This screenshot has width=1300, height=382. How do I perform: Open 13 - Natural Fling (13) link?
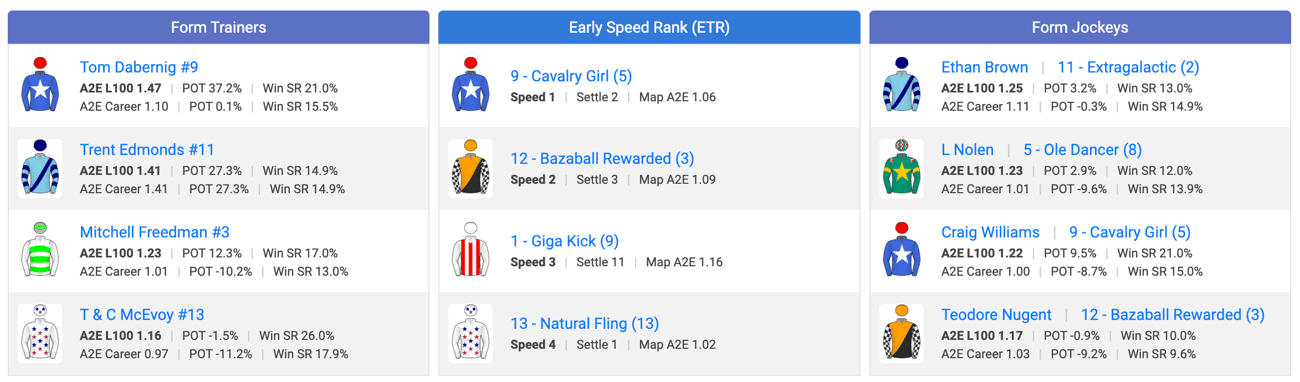click(585, 324)
